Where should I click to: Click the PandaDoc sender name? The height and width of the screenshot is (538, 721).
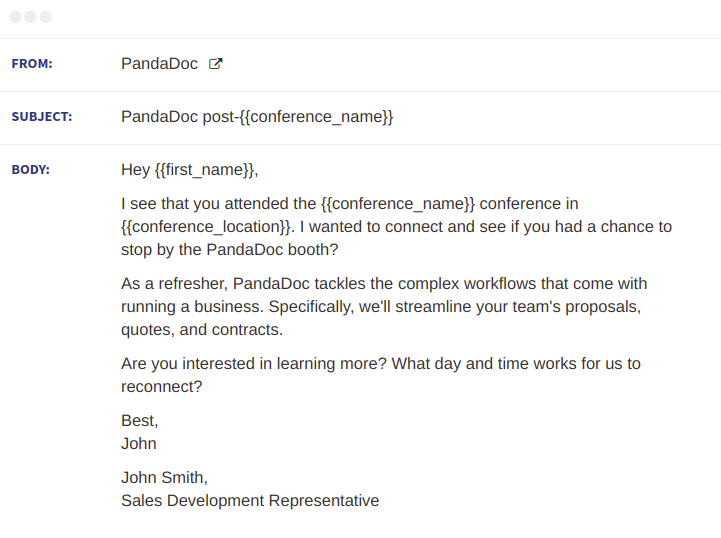[x=159, y=63]
